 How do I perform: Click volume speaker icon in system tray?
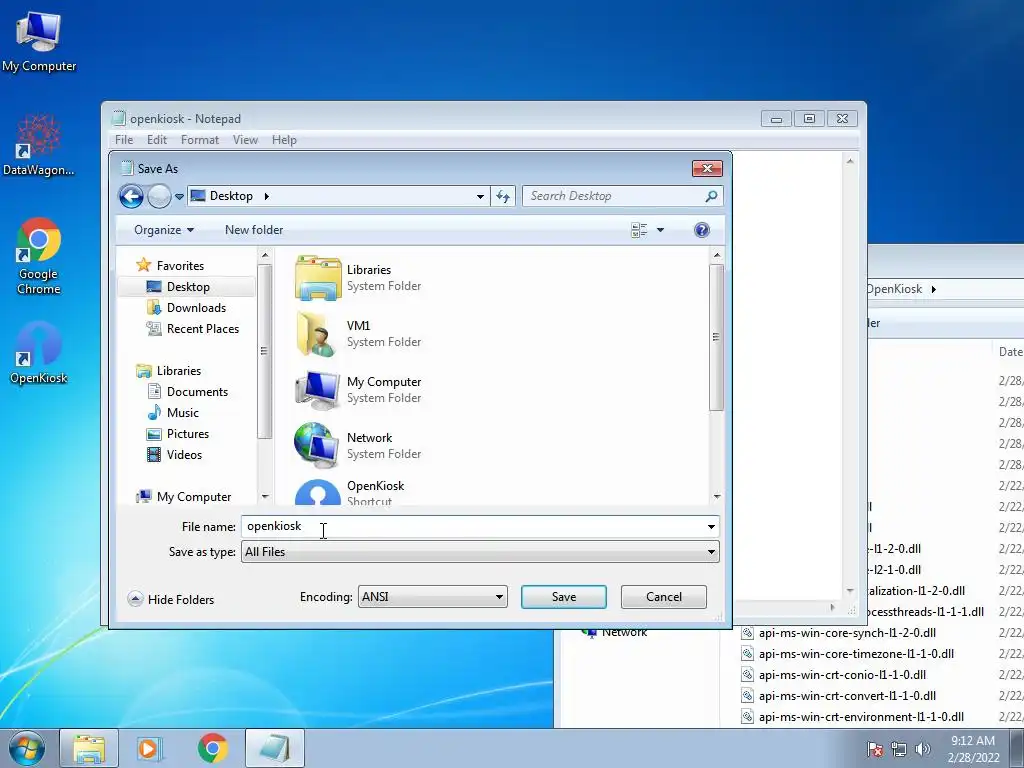pyautogui.click(x=923, y=749)
